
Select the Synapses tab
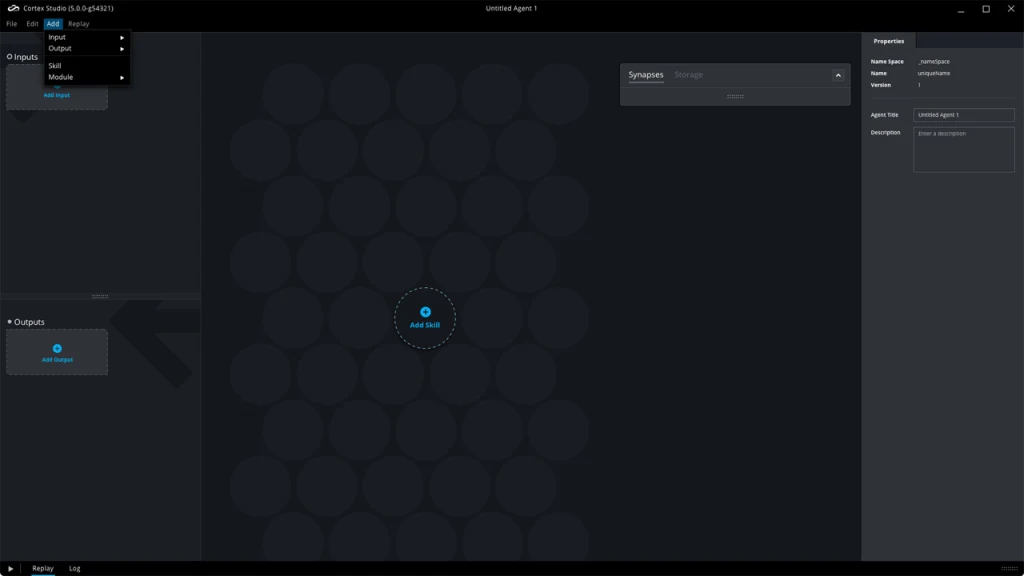[x=645, y=75]
